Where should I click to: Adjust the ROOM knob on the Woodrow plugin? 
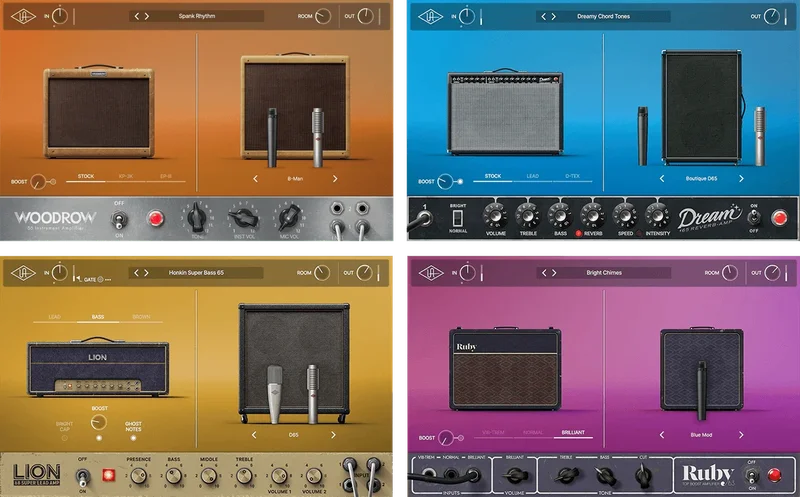[x=322, y=16]
